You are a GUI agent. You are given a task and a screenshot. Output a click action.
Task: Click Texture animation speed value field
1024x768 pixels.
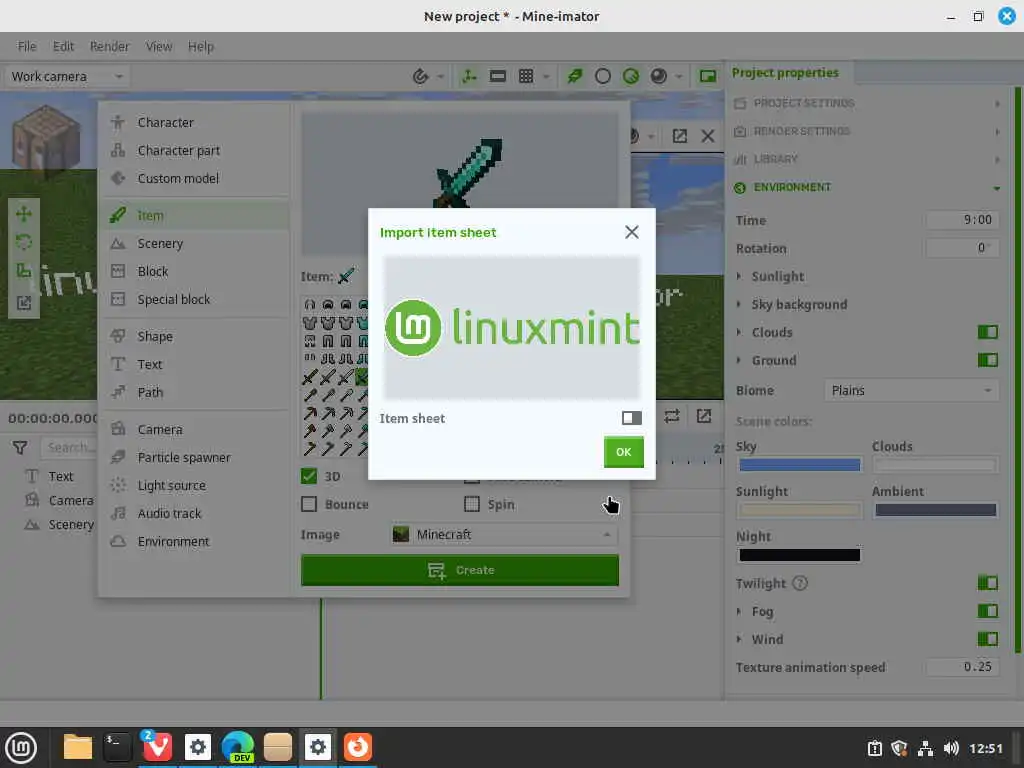(x=962, y=667)
